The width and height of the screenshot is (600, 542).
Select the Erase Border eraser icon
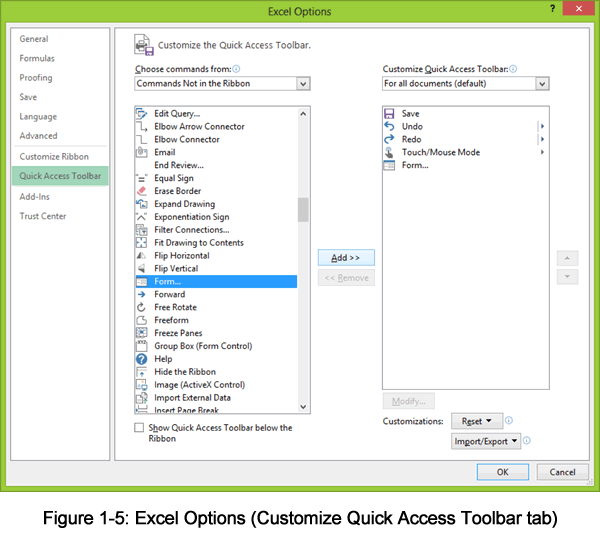141,191
